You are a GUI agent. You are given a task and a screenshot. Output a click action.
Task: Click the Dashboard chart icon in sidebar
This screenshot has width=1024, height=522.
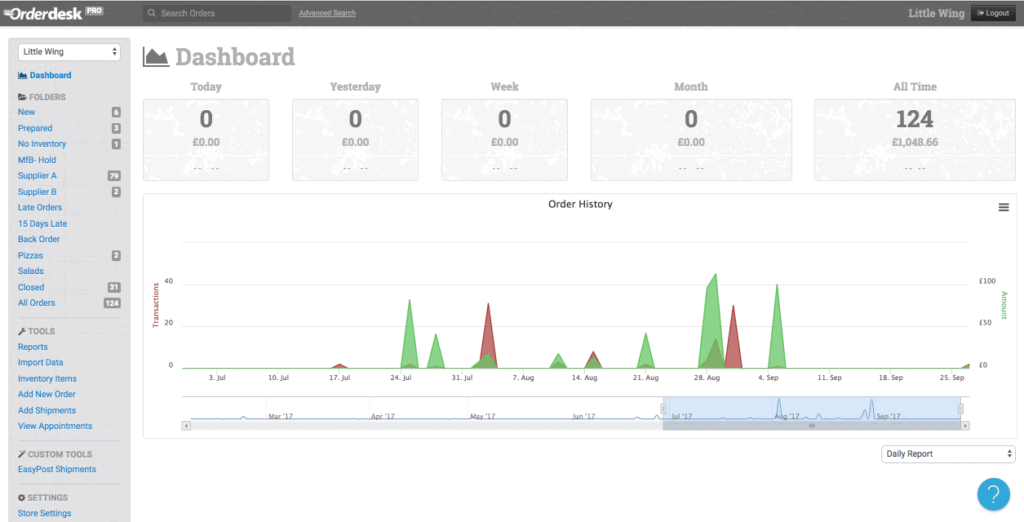[23, 76]
